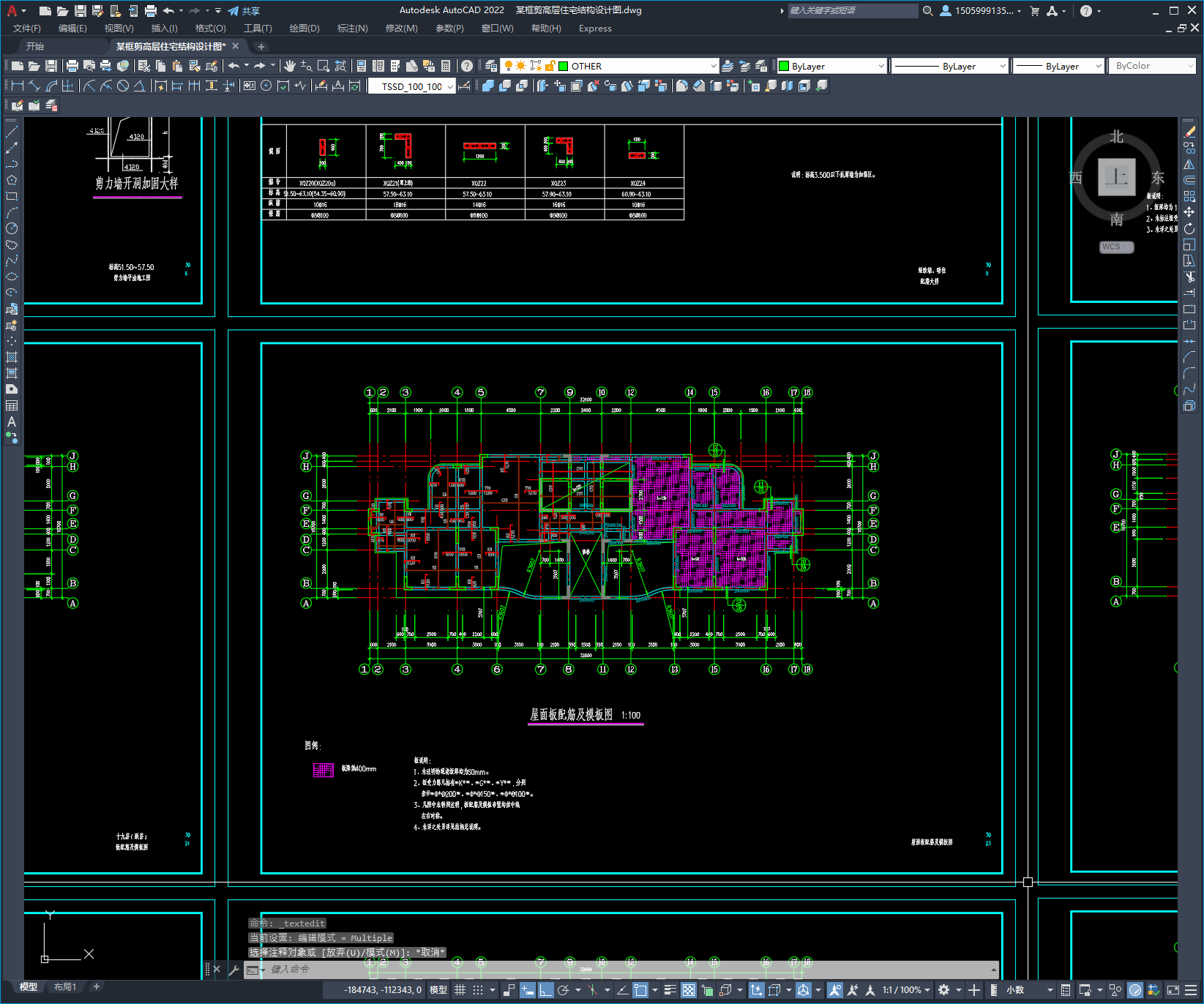1204x1004 pixels.
Task: Click the 模型 space button in status bar
Action: point(438,990)
